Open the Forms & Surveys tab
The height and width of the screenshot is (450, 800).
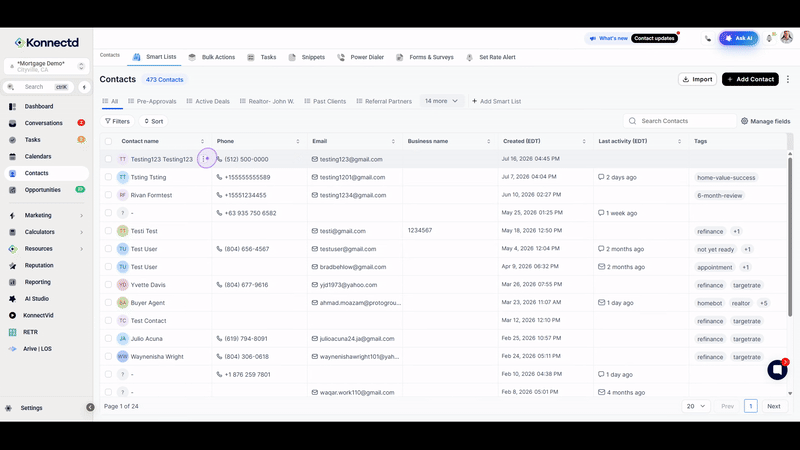click(x=425, y=57)
